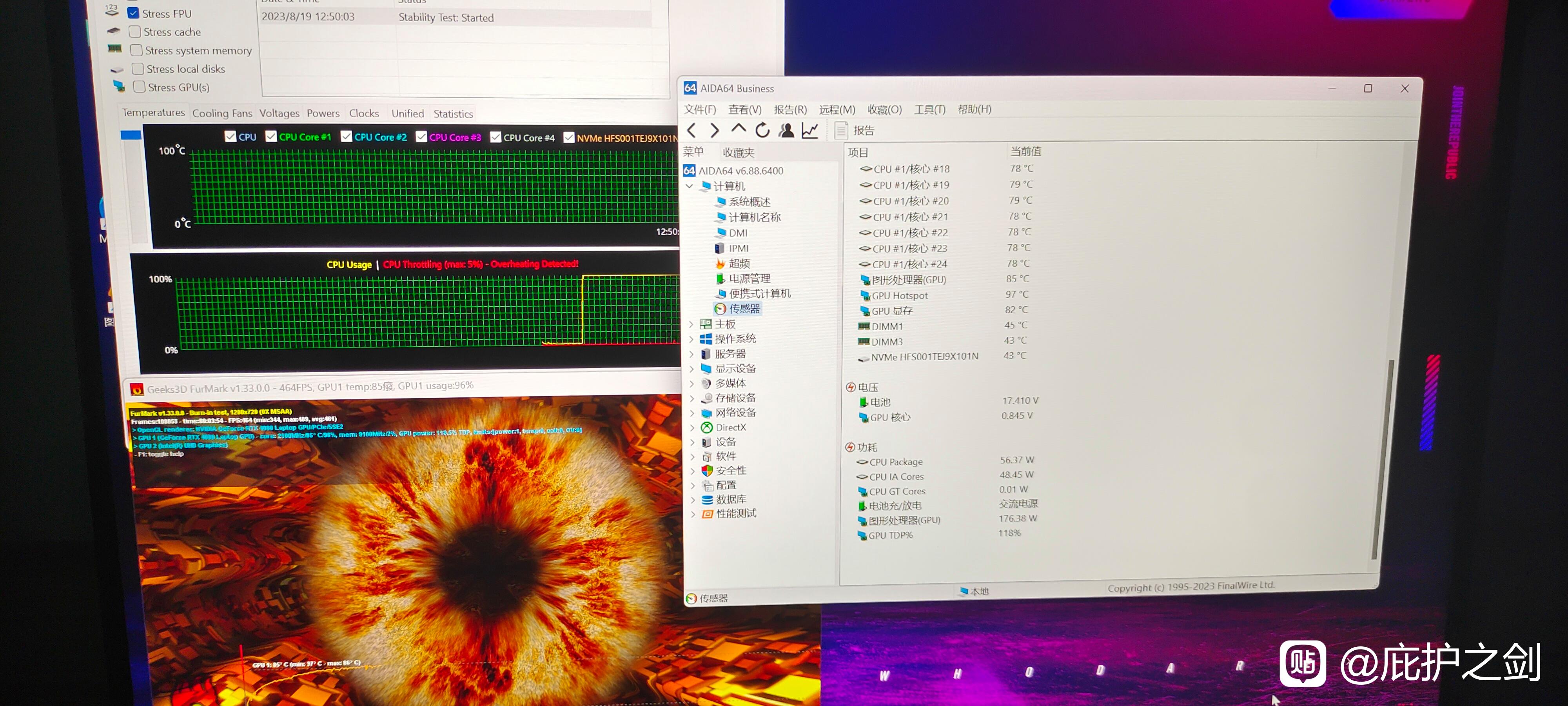Toggle CPU Core #1 graph checkbox
The height and width of the screenshot is (706, 1568).
coord(272,136)
